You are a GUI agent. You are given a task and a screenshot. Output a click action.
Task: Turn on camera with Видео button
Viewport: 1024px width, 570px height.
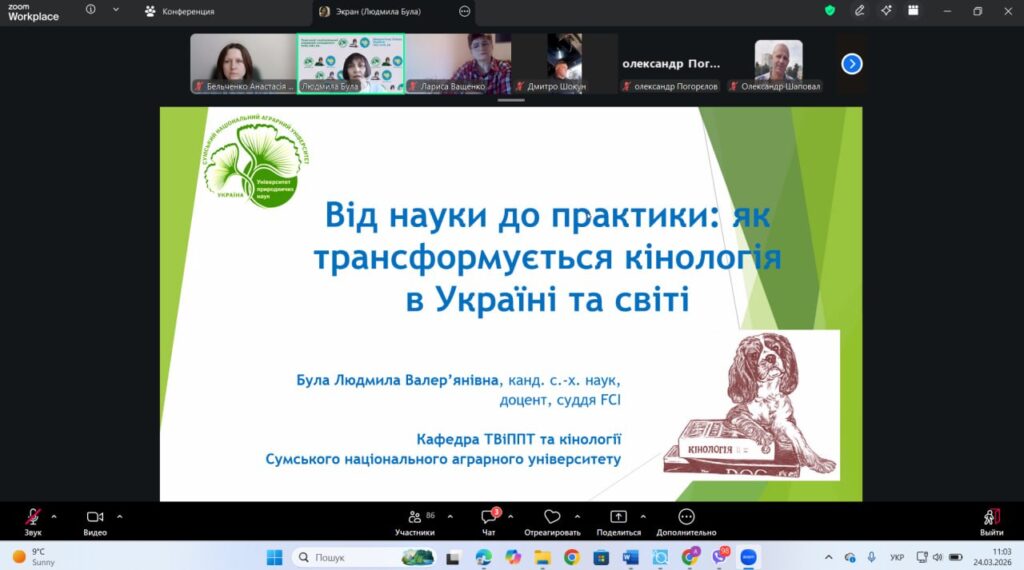pos(95,518)
